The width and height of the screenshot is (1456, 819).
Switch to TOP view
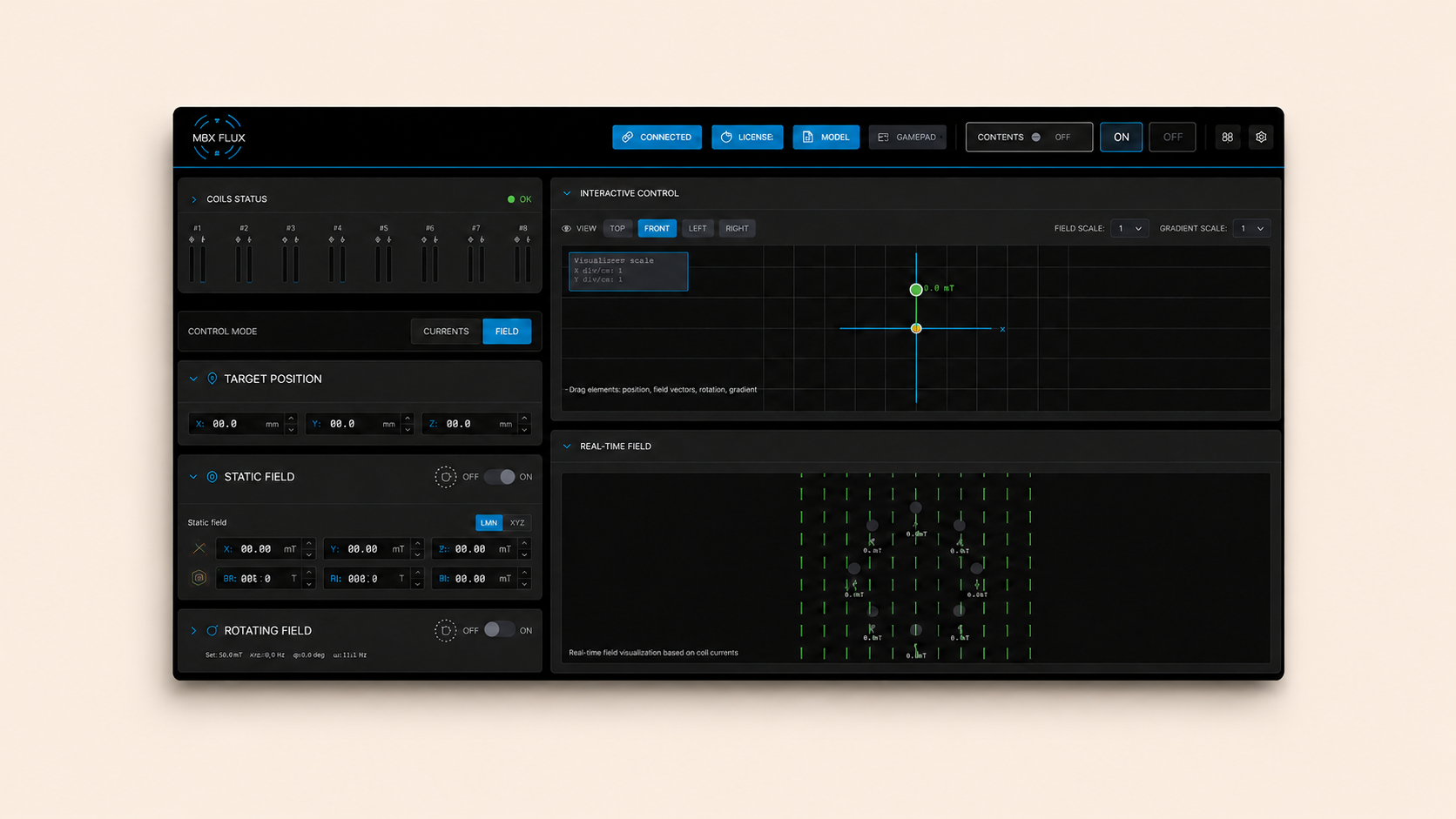[x=617, y=229]
